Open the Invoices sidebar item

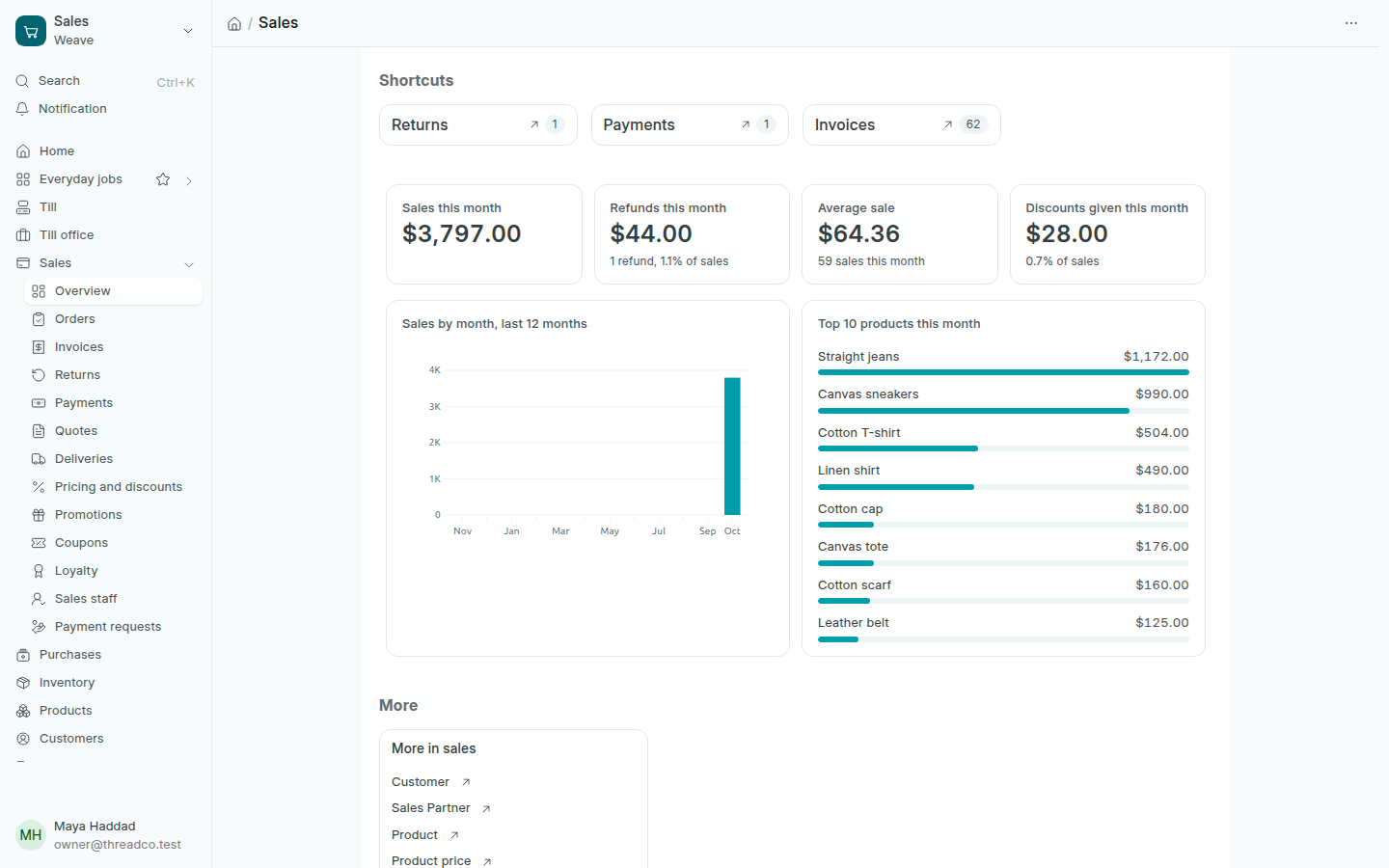pyautogui.click(x=113, y=347)
